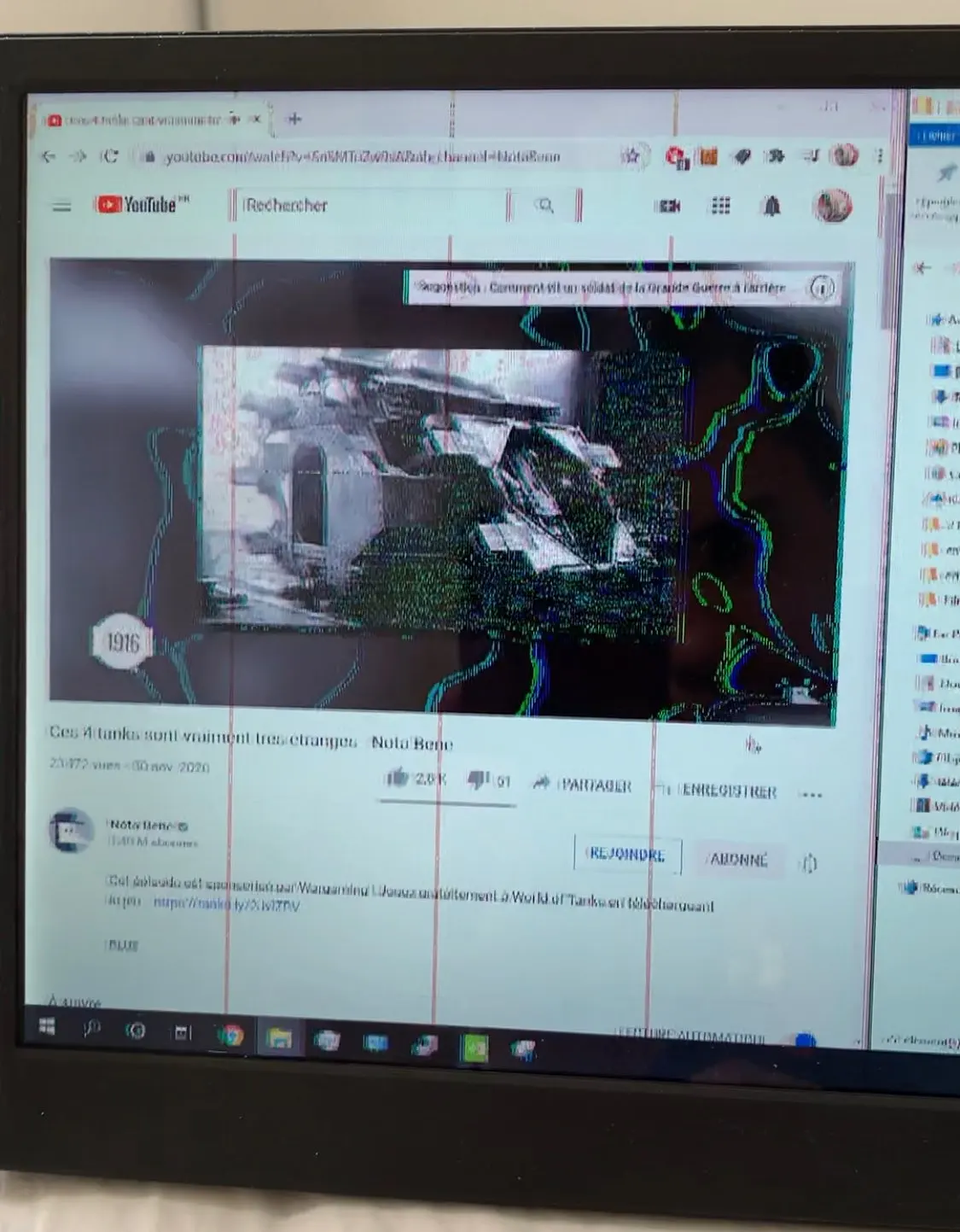The height and width of the screenshot is (1232, 960).
Task: Click the ENREGISTRER save button
Action: tap(717, 791)
